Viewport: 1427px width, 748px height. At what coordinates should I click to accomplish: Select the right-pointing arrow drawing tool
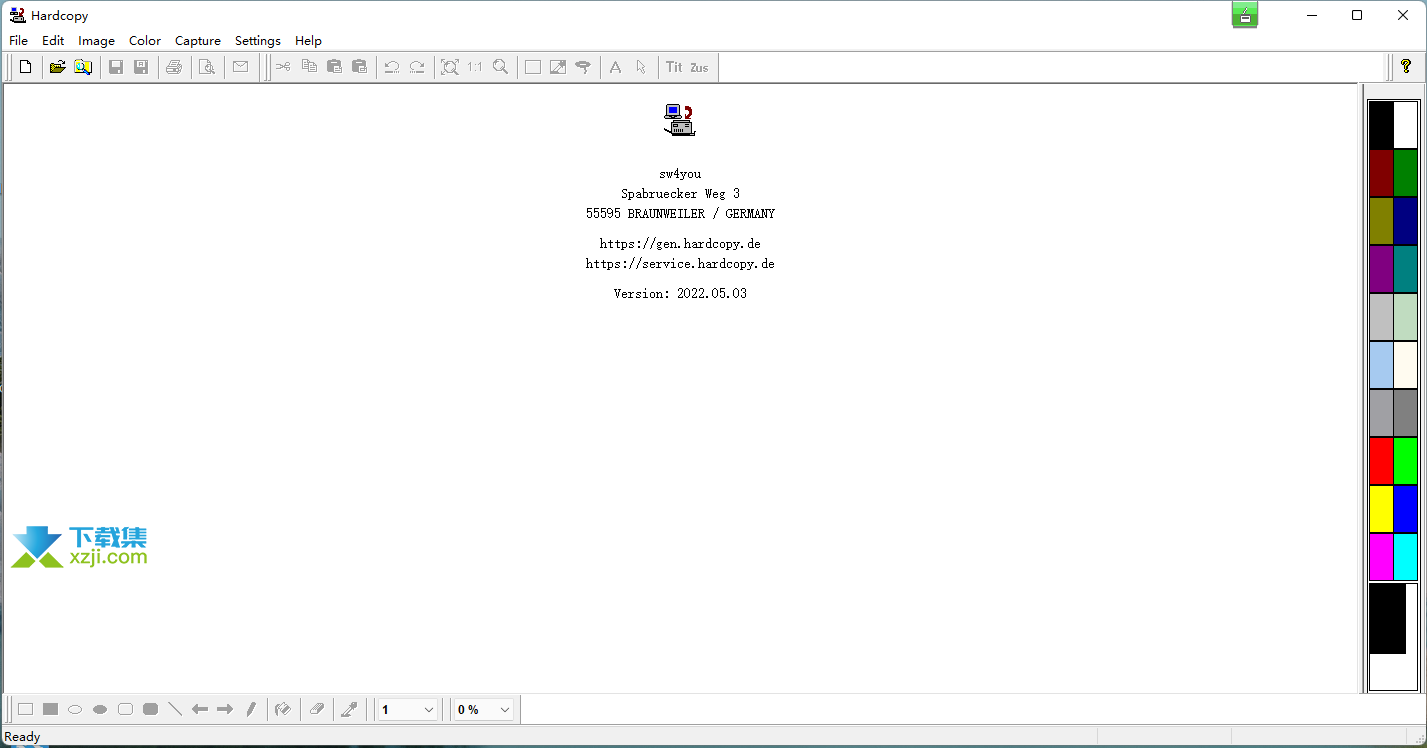225,709
